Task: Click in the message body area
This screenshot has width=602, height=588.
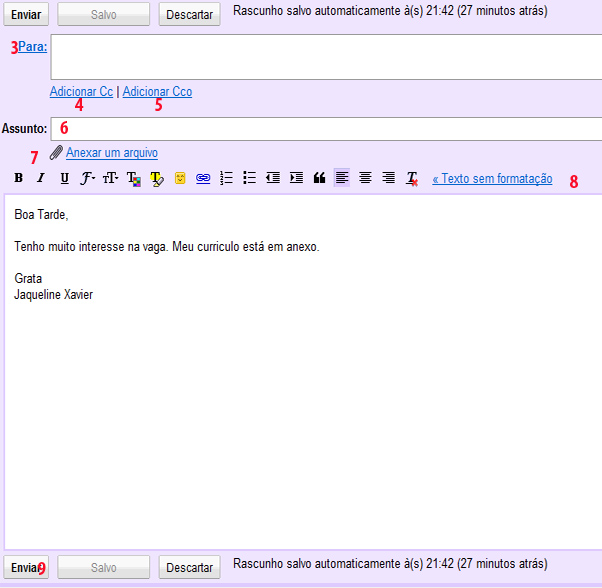Action: (x=303, y=372)
